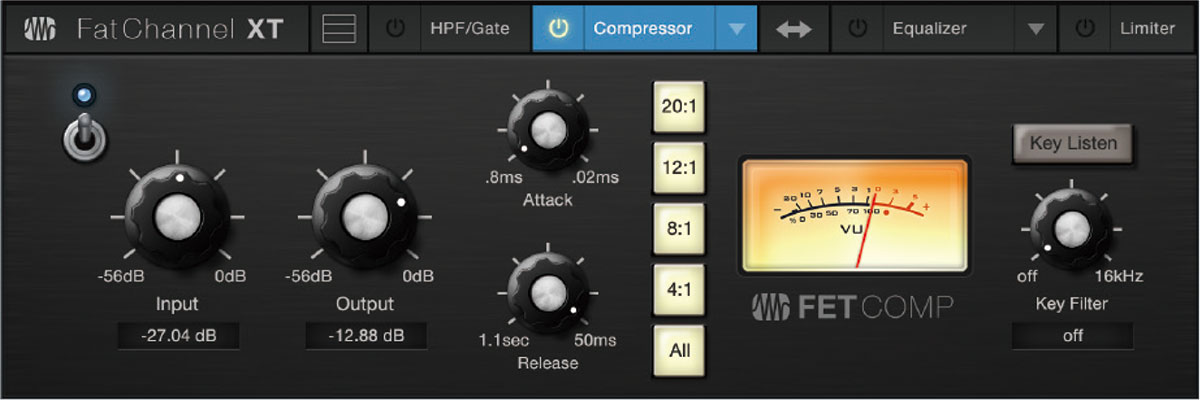Image resolution: width=1200 pixels, height=400 pixels.
Task: Toggle the HPF/Gate power button
Action: coord(395,29)
